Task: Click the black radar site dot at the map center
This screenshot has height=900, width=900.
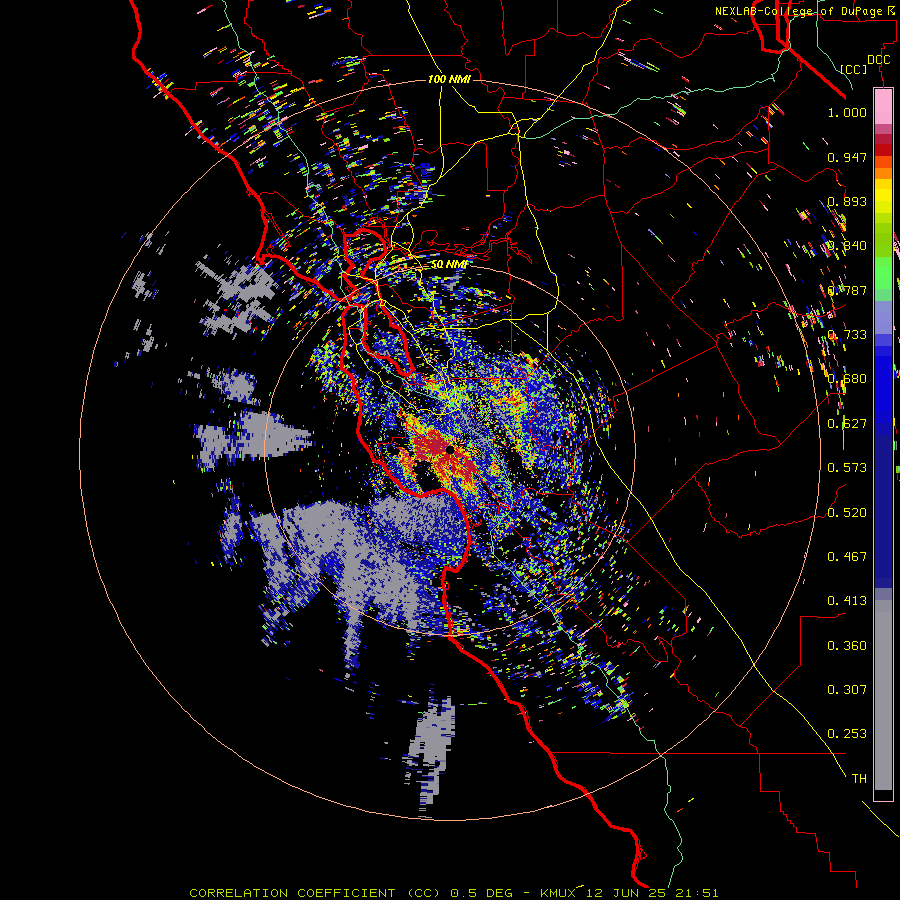Action: click(450, 450)
